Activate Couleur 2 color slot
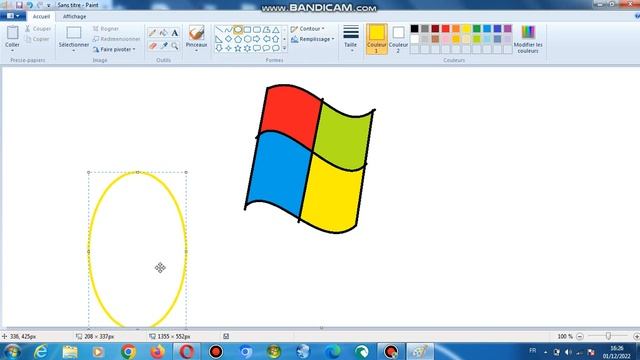This screenshot has width=640, height=360. point(398,39)
